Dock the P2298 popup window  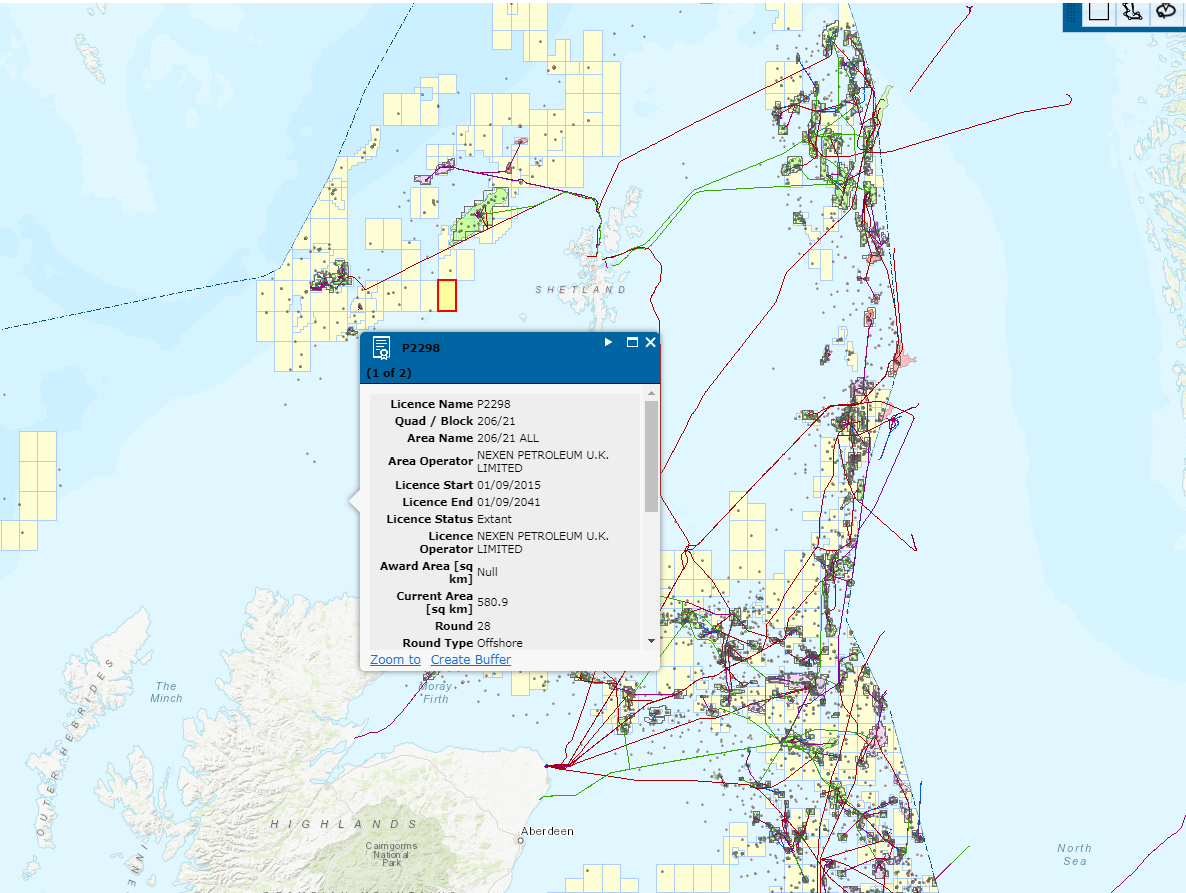630,342
